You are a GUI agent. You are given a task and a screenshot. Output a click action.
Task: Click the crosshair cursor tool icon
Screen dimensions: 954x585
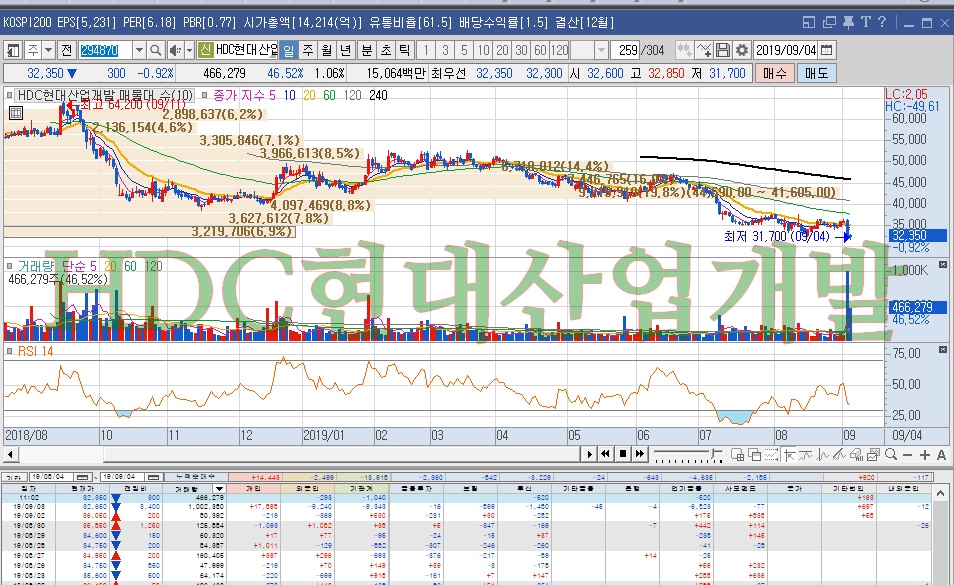[x=790, y=454]
